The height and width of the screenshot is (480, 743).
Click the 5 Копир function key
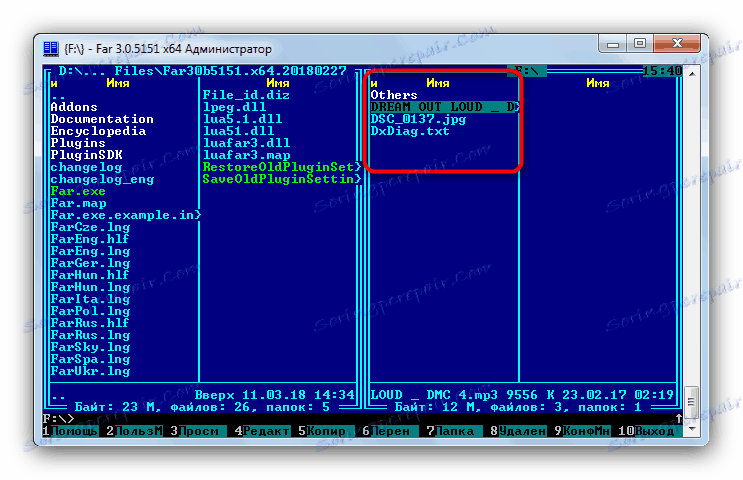pos(326,431)
